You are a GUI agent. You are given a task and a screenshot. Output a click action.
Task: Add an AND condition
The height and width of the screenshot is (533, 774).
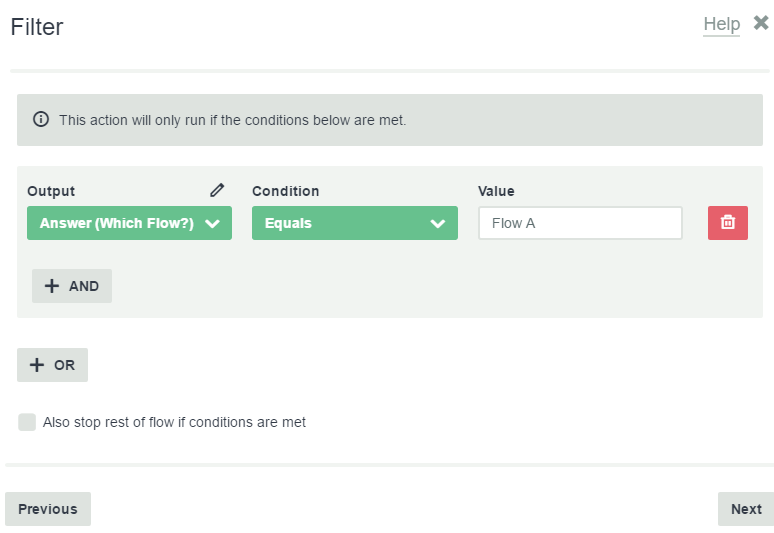pyautogui.click(x=72, y=286)
